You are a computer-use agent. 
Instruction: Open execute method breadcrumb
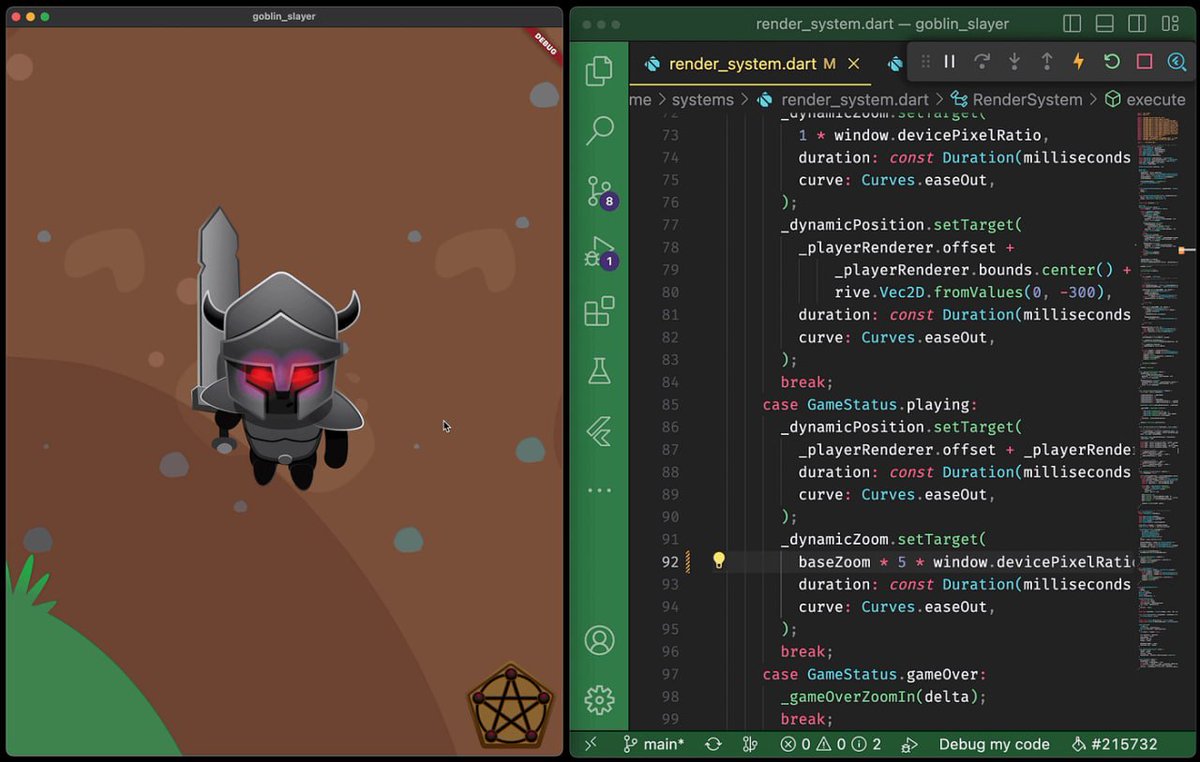[x=1145, y=100]
